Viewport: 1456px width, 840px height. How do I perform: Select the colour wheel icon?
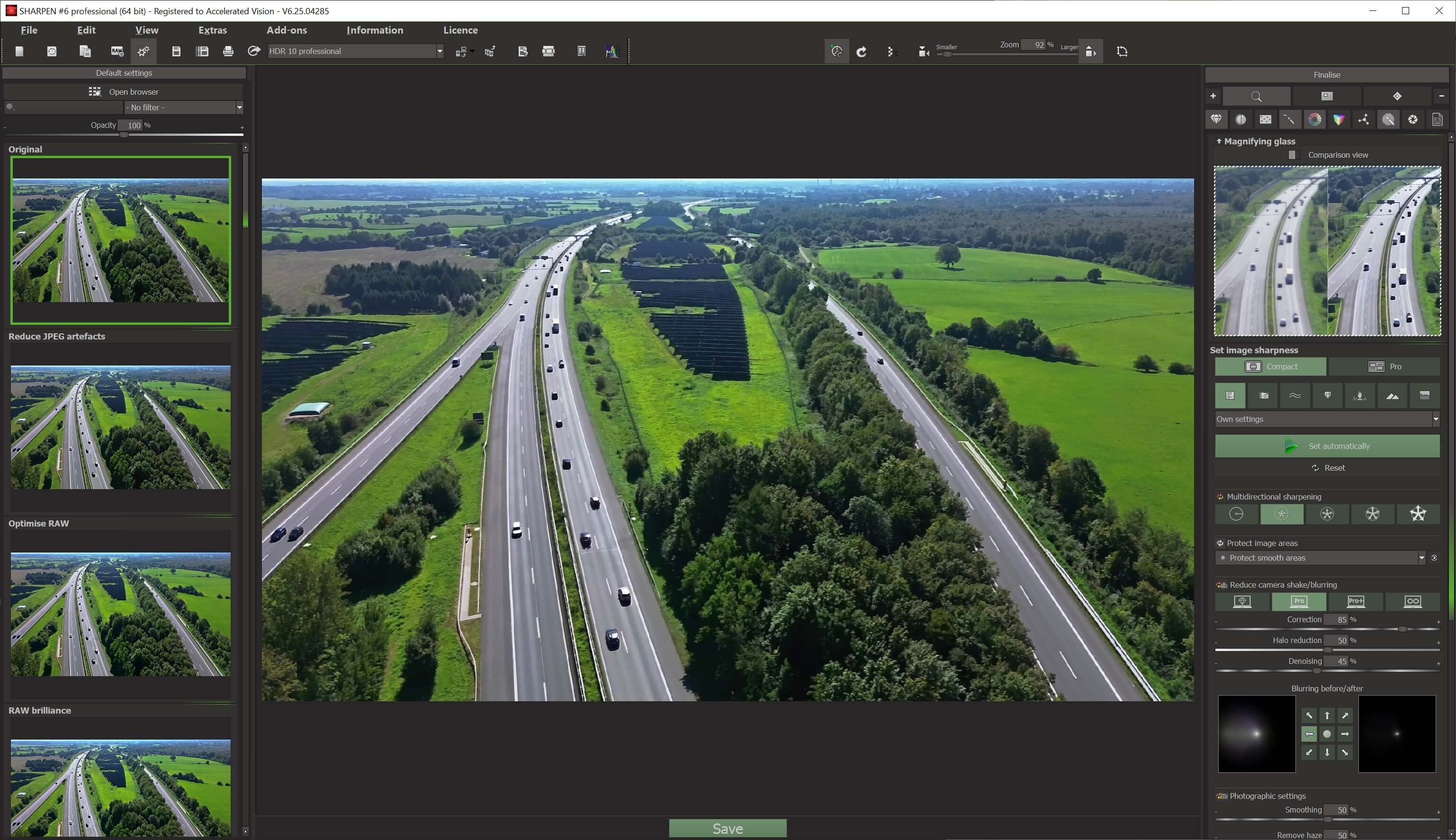(x=1314, y=119)
